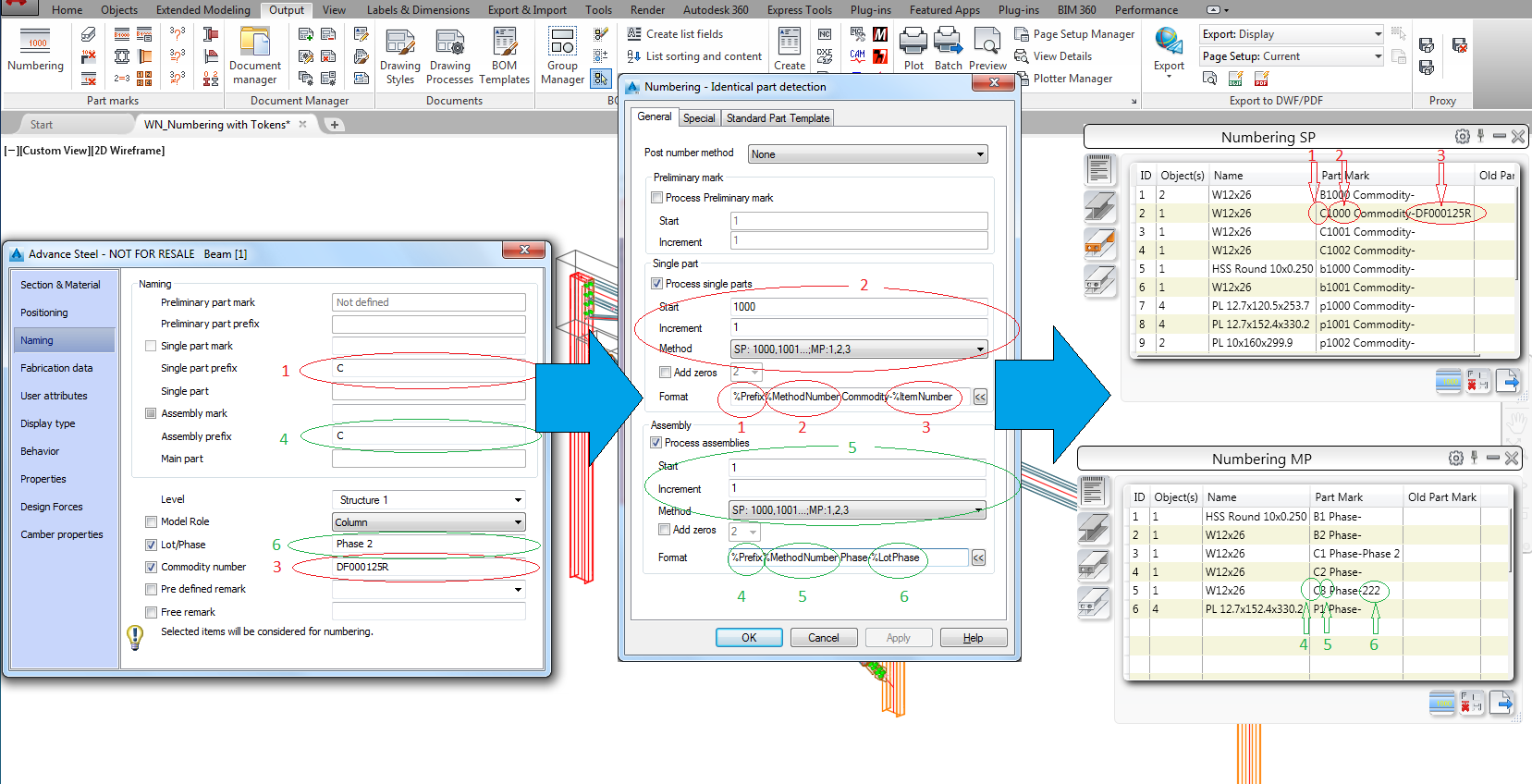The height and width of the screenshot is (784, 1532).
Task: Click the [2D Wireframe] visual style label
Action: (129, 151)
